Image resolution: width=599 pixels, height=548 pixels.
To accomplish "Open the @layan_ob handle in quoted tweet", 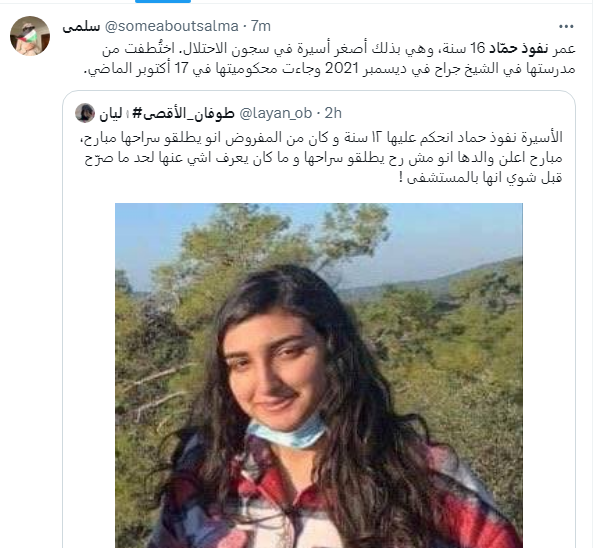I will pos(275,113).
